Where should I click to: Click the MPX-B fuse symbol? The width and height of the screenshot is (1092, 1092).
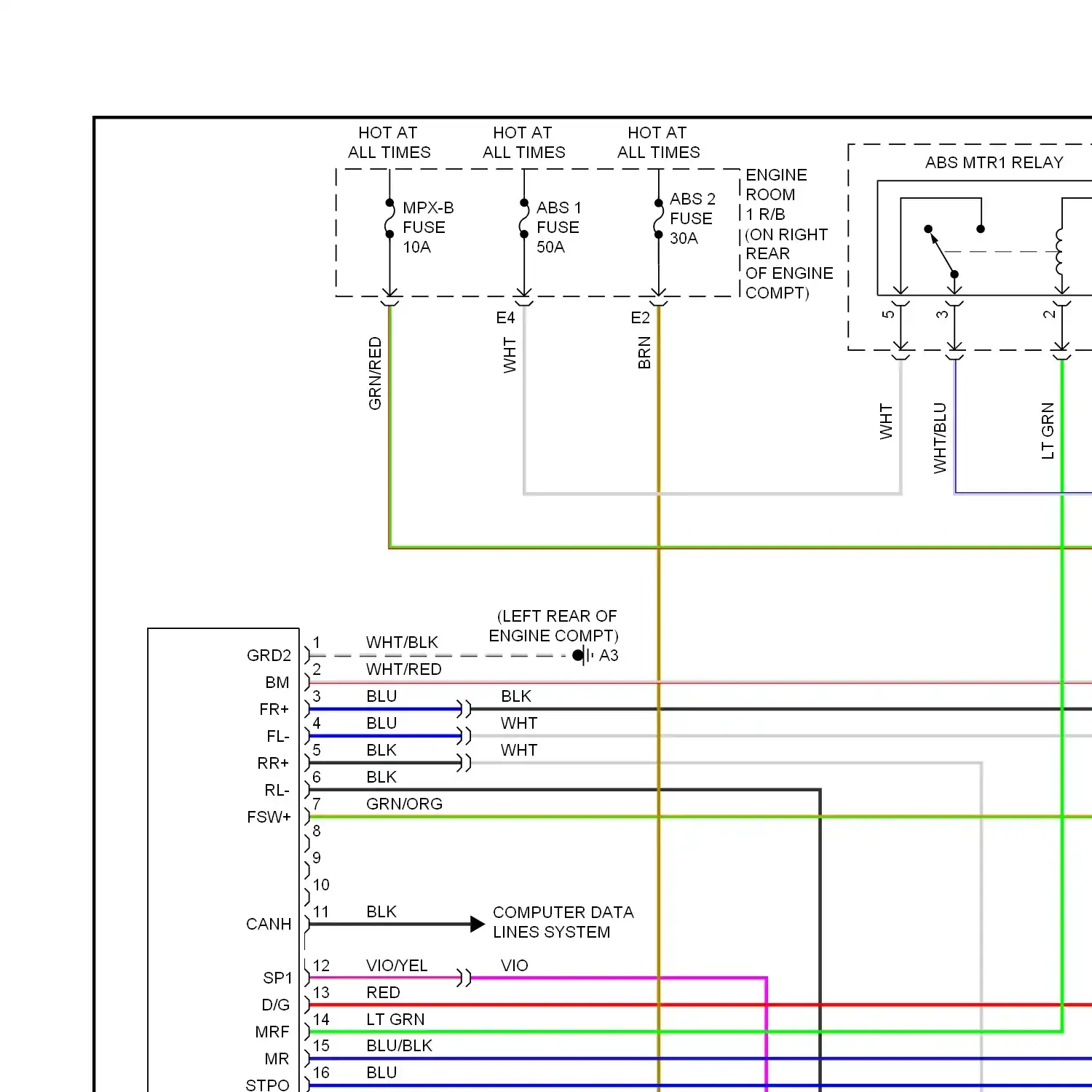coord(389,218)
